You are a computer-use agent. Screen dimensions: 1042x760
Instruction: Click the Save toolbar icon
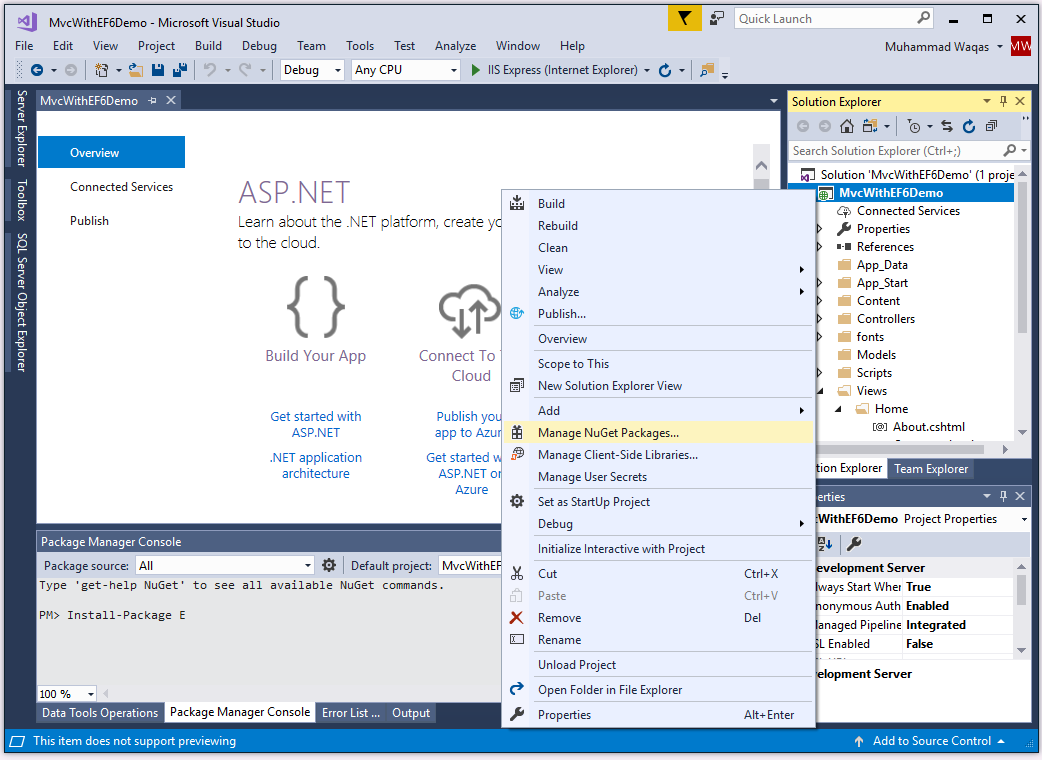point(158,70)
